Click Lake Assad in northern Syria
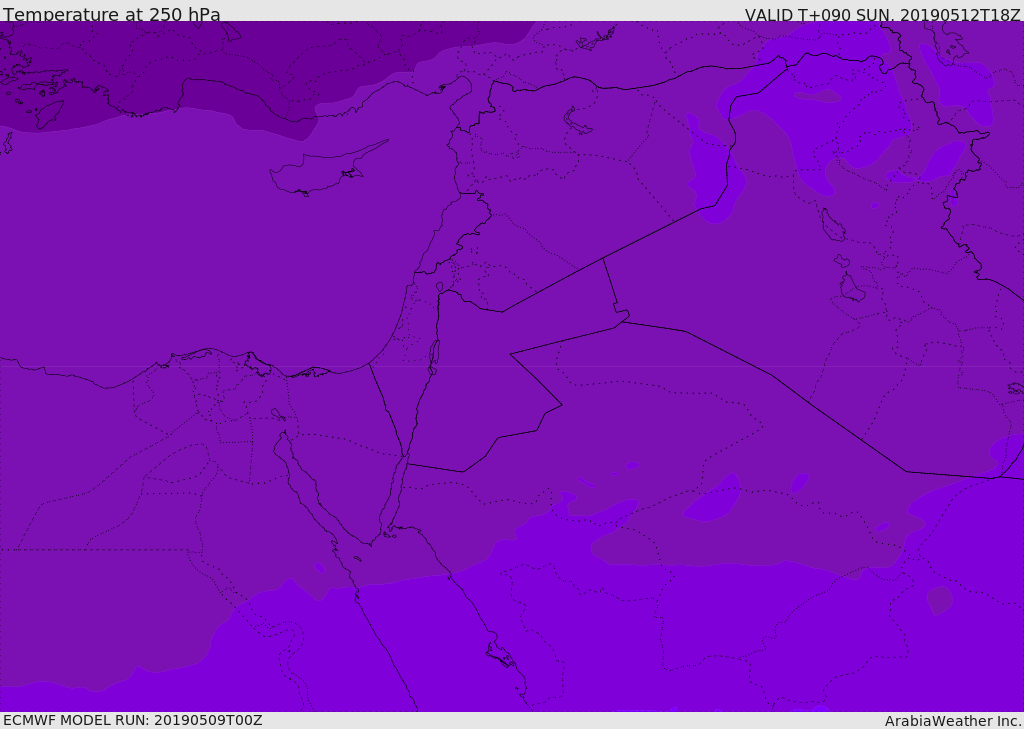Screen dimensions: 1024x729 coord(577,122)
